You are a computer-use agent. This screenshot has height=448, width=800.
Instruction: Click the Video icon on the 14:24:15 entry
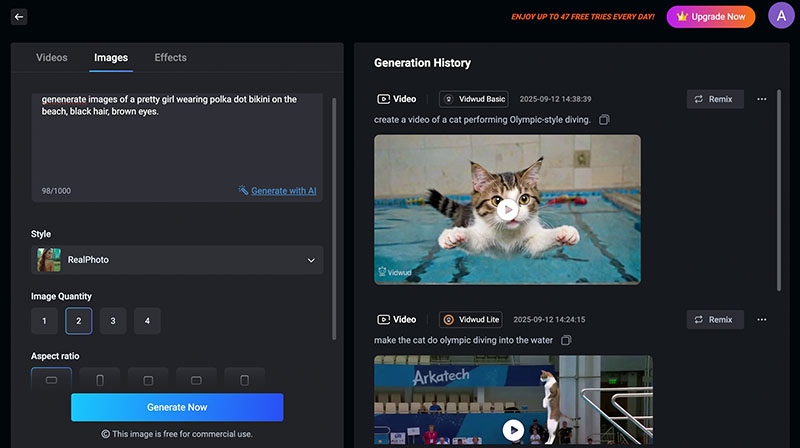[x=383, y=319]
